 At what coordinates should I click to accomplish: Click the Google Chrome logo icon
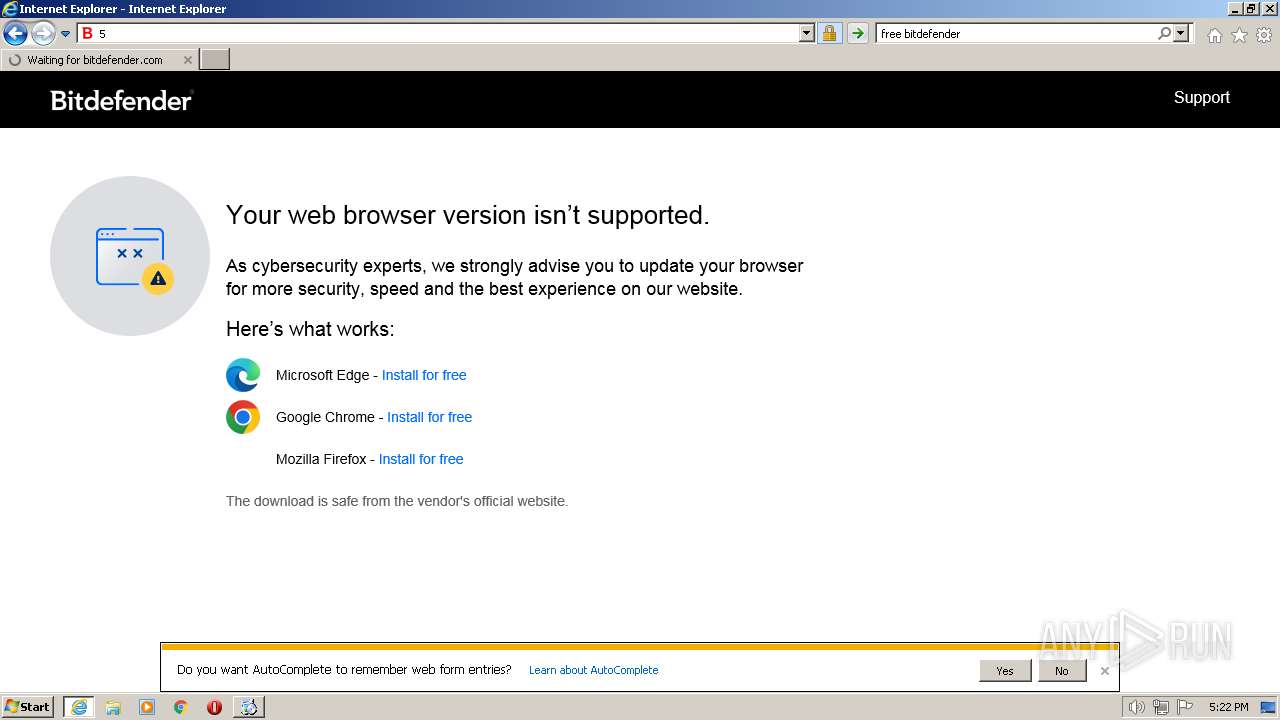tap(243, 417)
